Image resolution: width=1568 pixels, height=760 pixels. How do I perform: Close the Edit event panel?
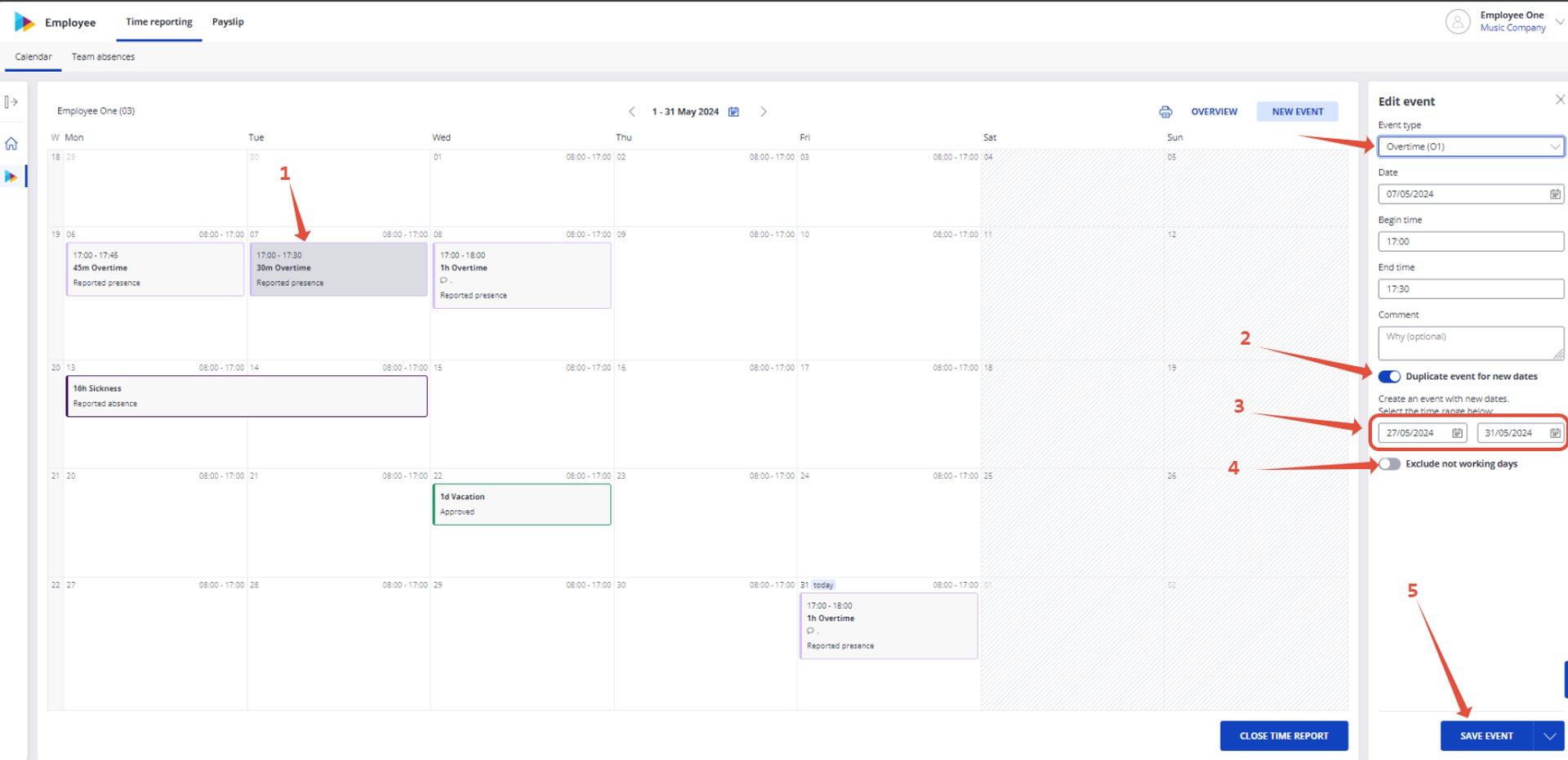click(1560, 100)
